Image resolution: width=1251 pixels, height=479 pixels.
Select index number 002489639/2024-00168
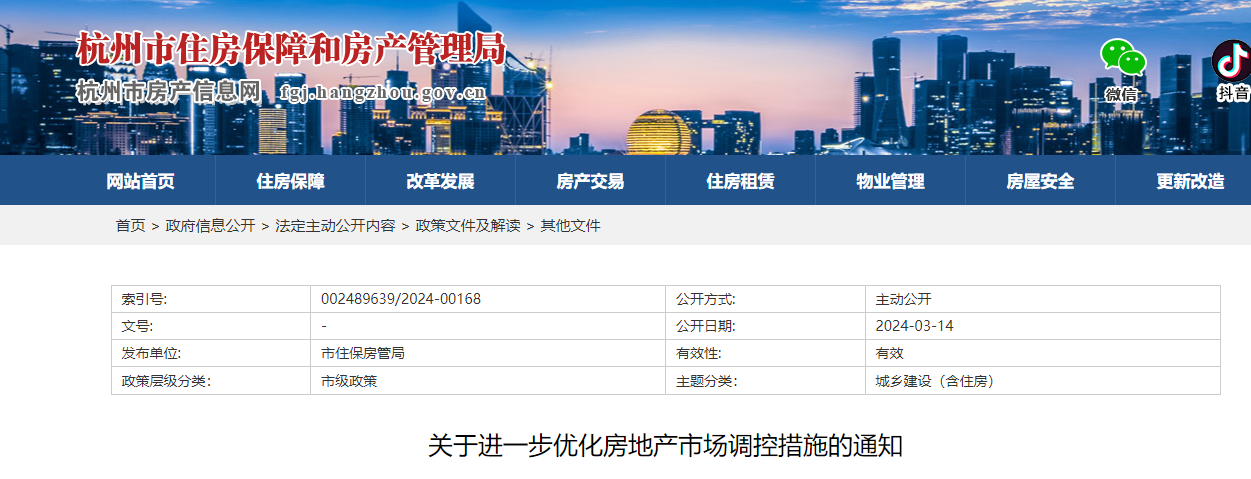click(x=401, y=299)
